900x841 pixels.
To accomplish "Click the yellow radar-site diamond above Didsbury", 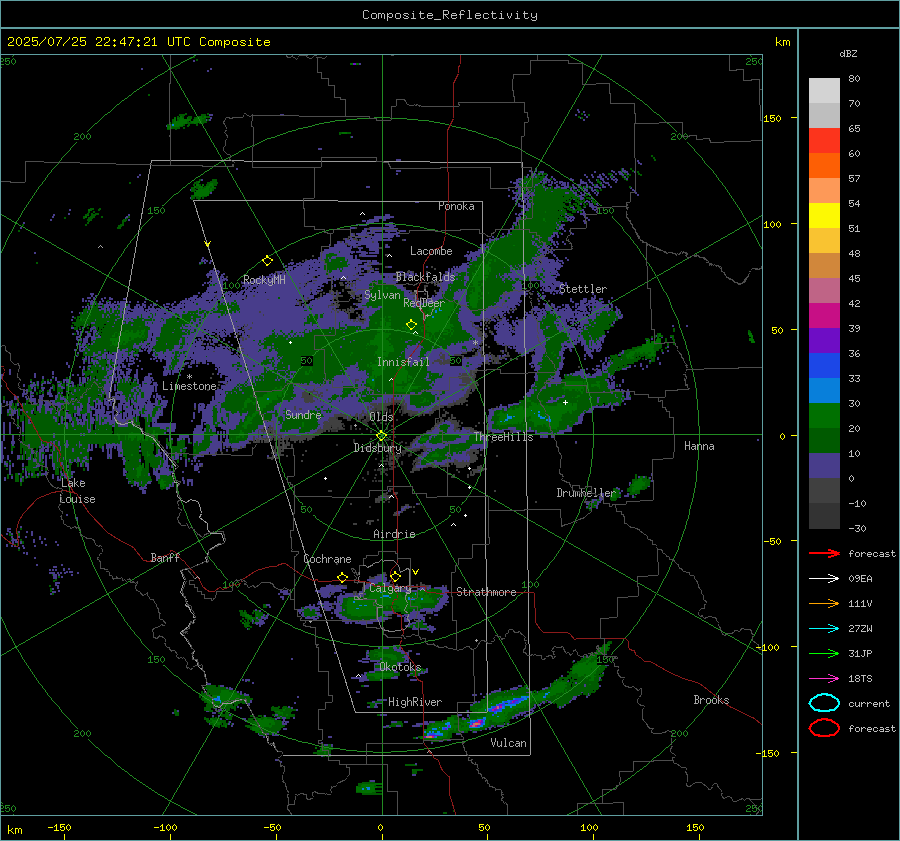I will pos(381,436).
